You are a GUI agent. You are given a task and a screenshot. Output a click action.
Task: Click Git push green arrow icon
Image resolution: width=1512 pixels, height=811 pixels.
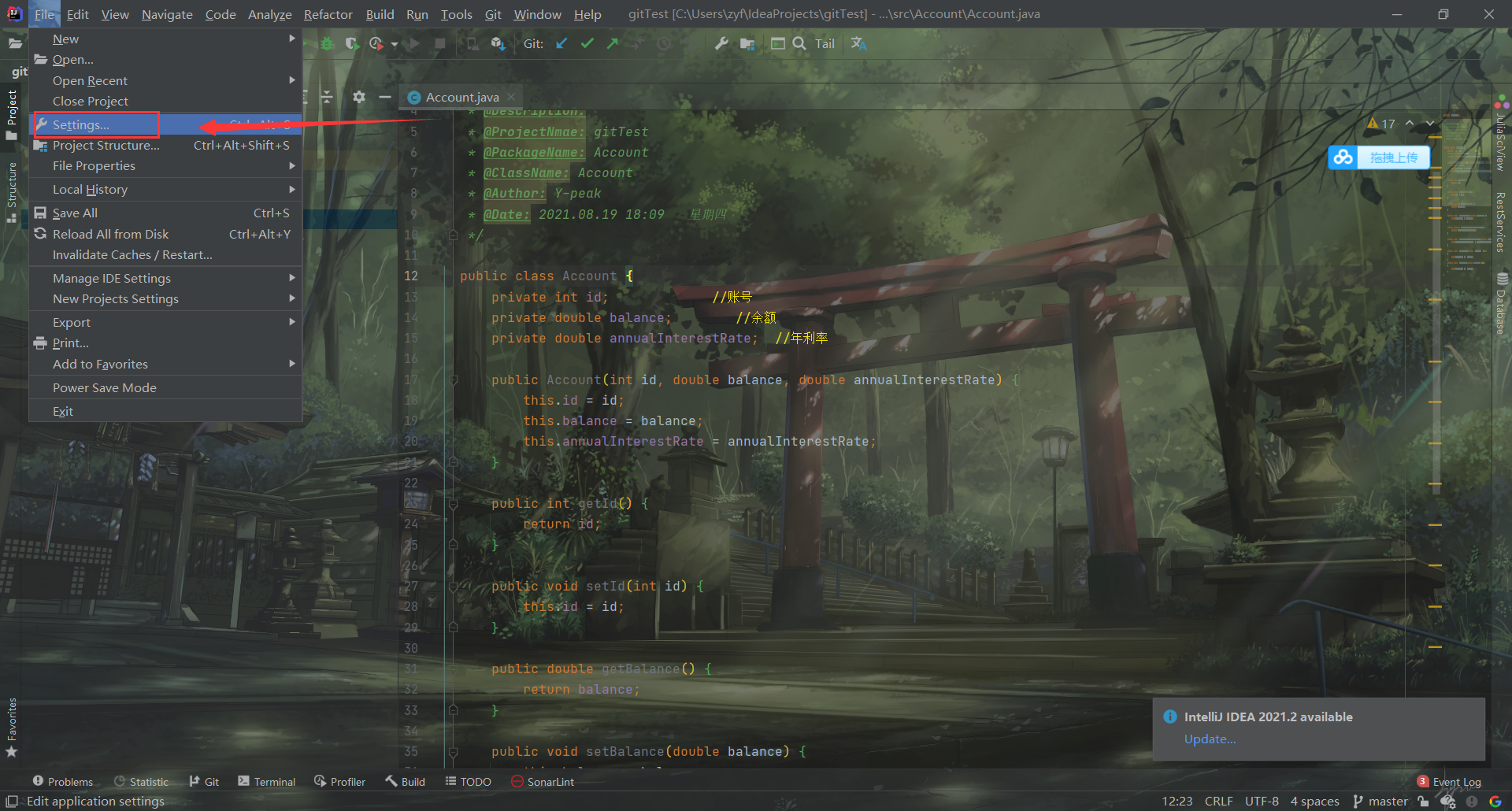coord(612,44)
